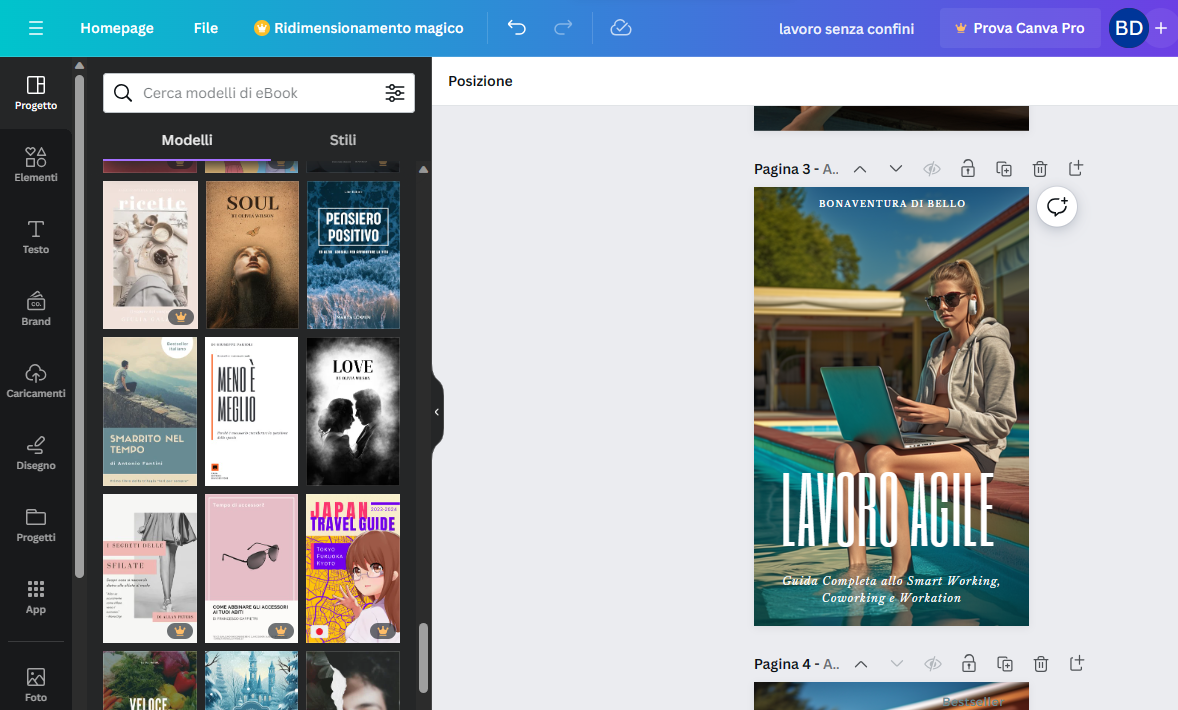
Task: Move Pagina 3 up with chevron
Action: point(860,169)
